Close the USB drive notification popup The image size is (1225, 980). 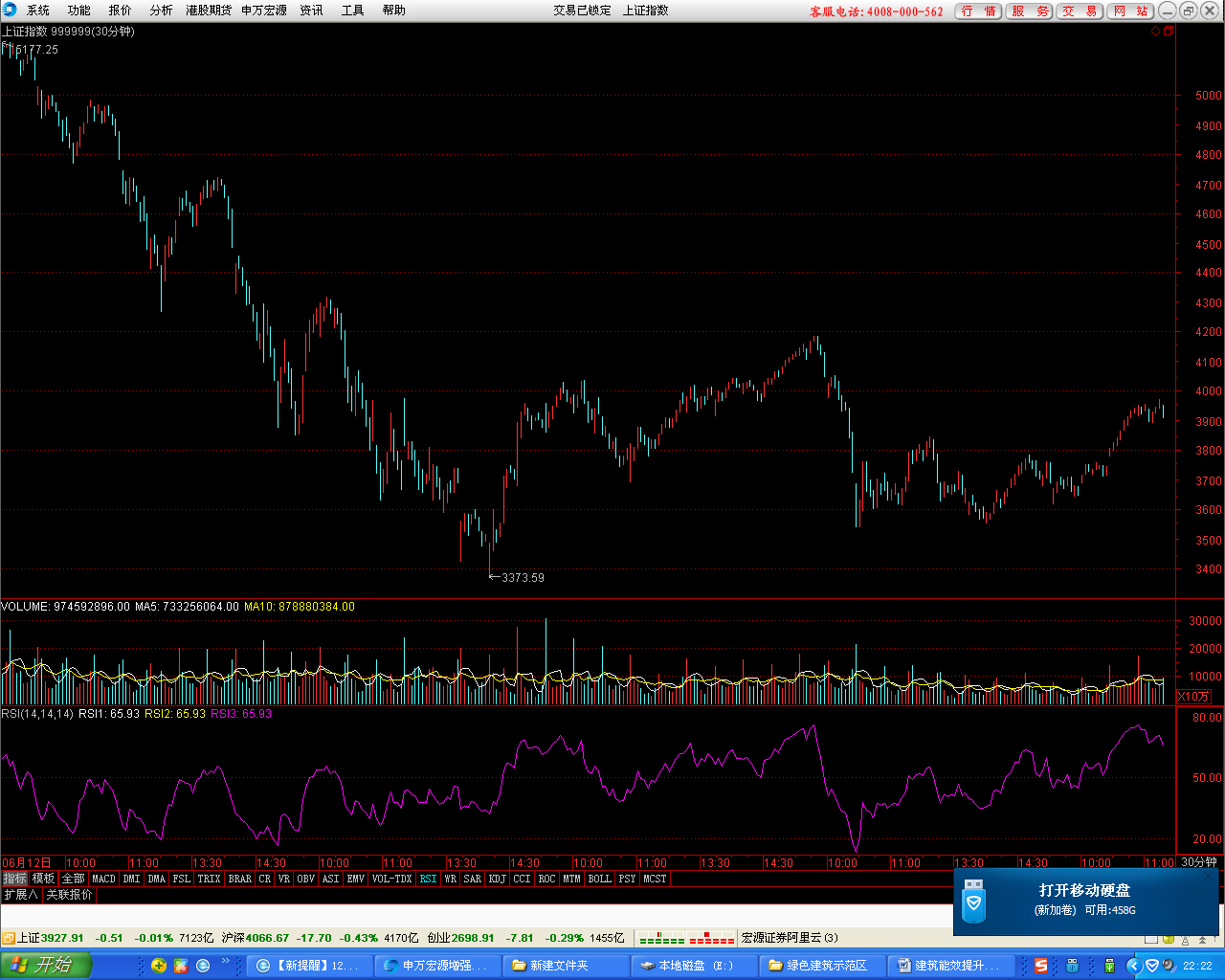(1209, 876)
